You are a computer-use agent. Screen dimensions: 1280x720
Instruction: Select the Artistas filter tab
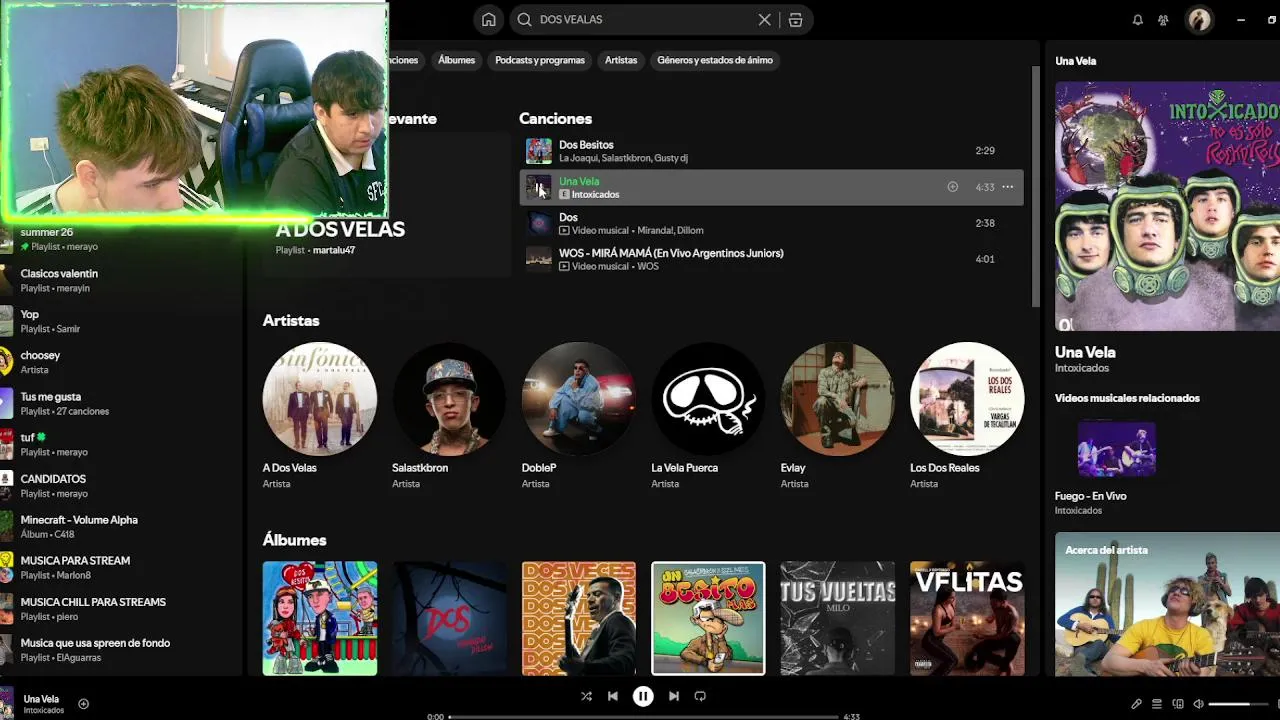point(621,60)
